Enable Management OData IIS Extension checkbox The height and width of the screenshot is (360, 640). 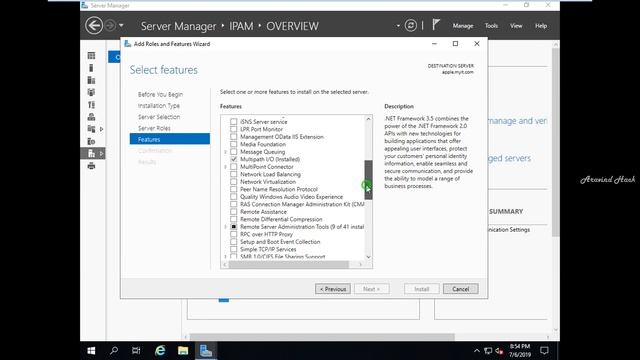(233, 137)
